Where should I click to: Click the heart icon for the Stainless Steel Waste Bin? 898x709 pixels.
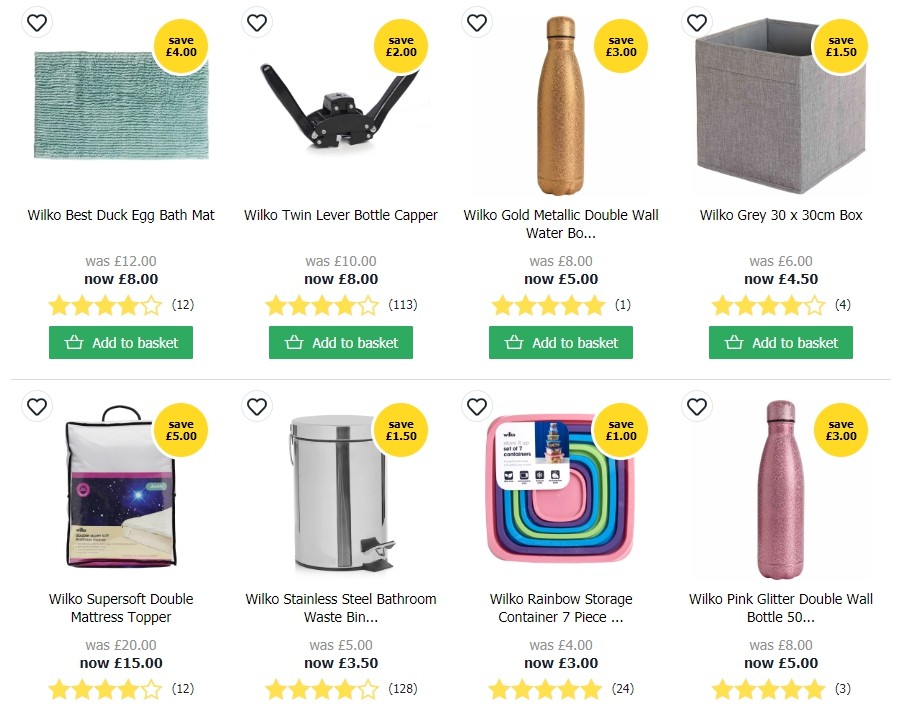pos(257,407)
